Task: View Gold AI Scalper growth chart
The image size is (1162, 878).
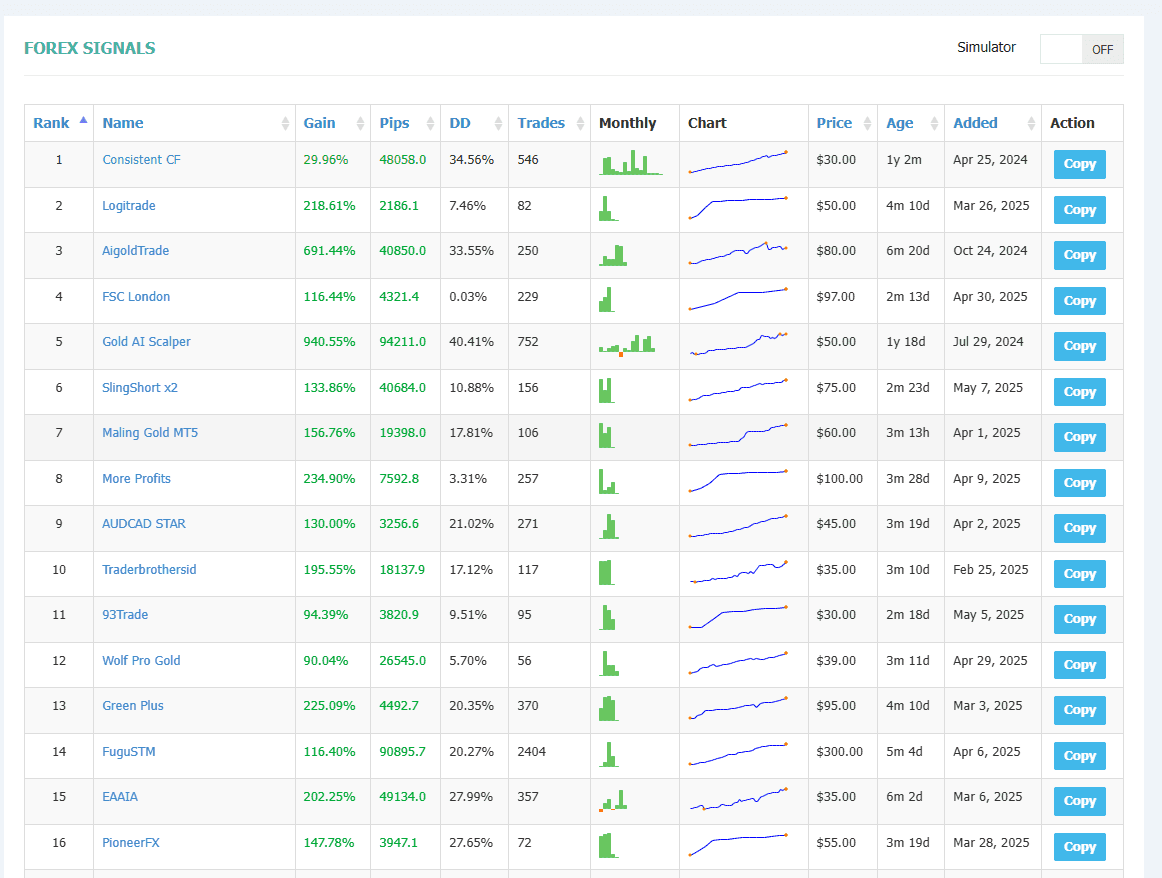Action: coord(738,344)
